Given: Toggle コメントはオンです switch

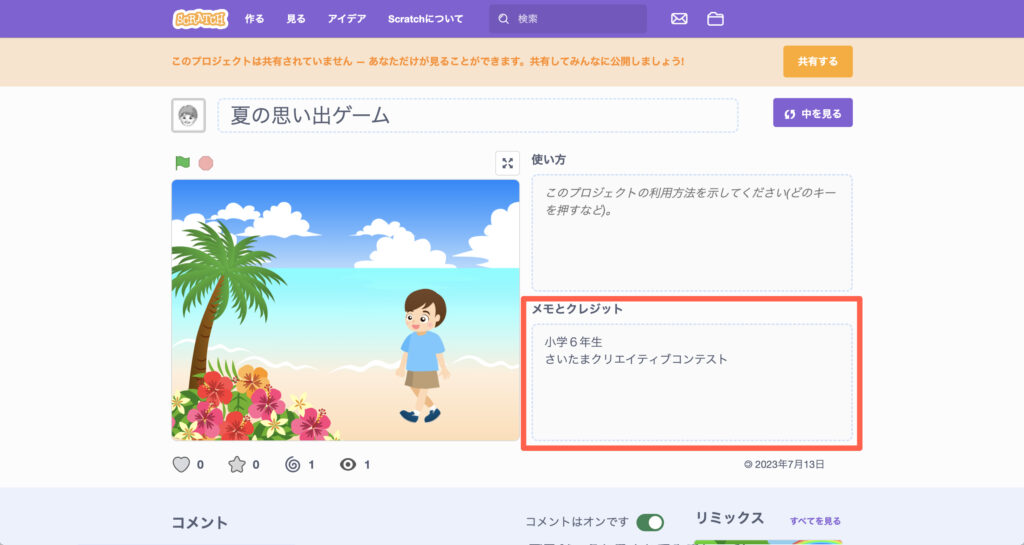Looking at the screenshot, I should click(650, 522).
